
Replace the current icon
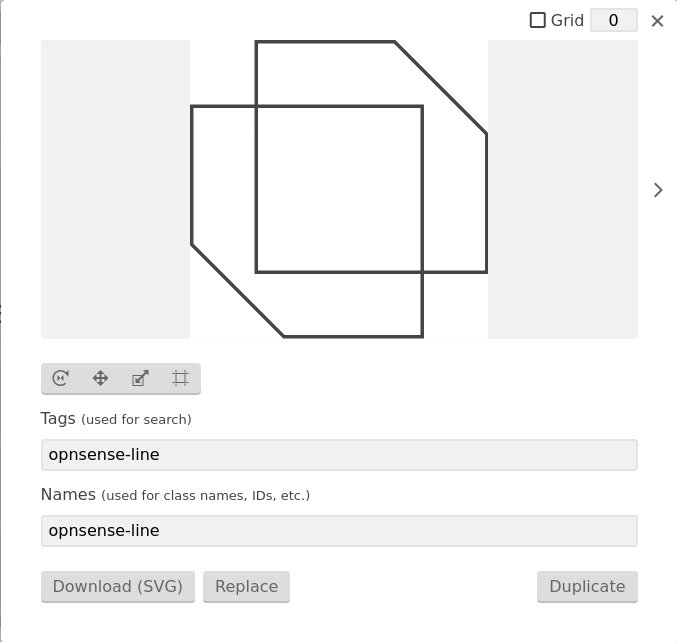tap(246, 586)
